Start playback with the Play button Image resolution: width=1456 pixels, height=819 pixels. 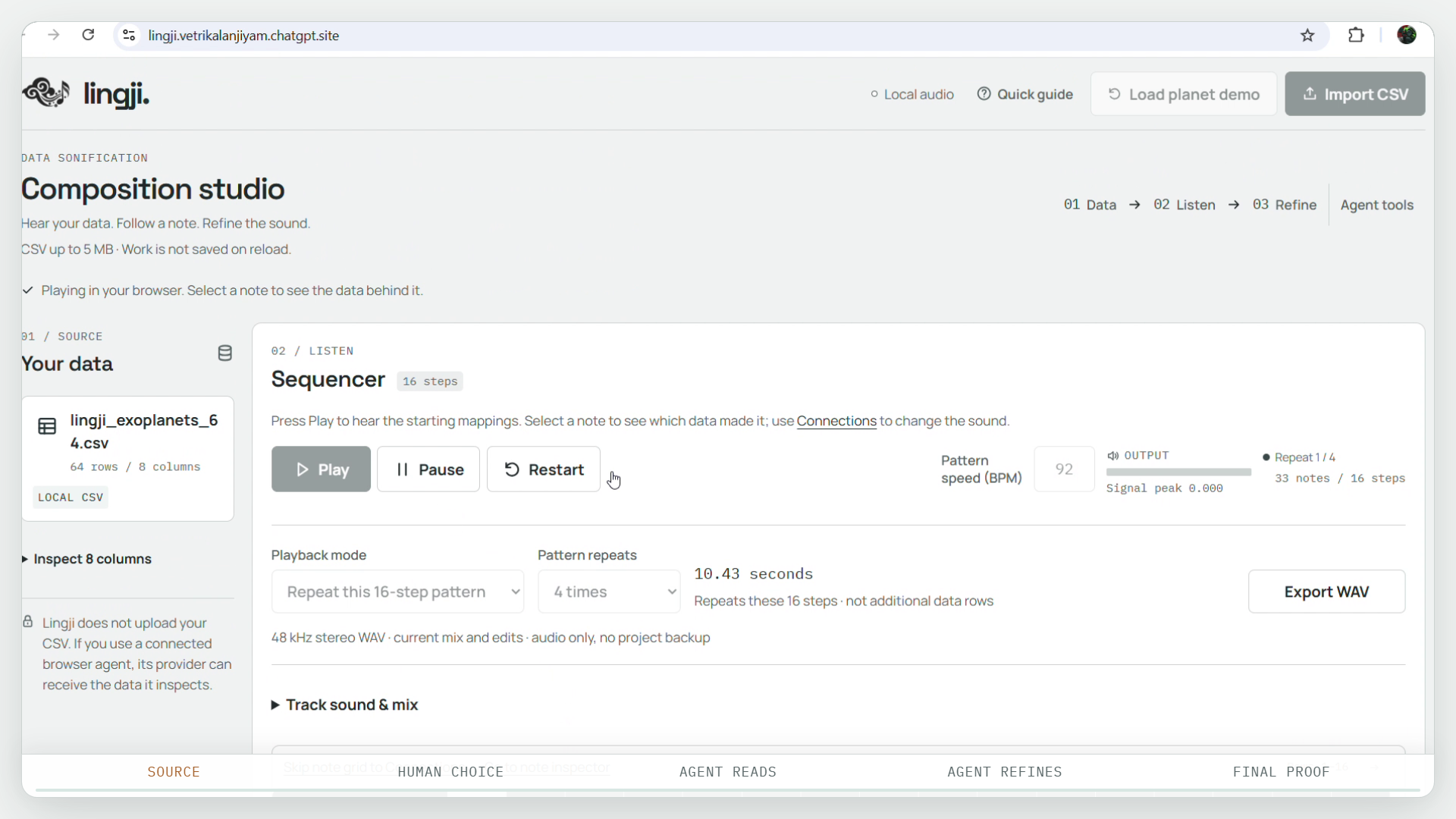coord(321,469)
